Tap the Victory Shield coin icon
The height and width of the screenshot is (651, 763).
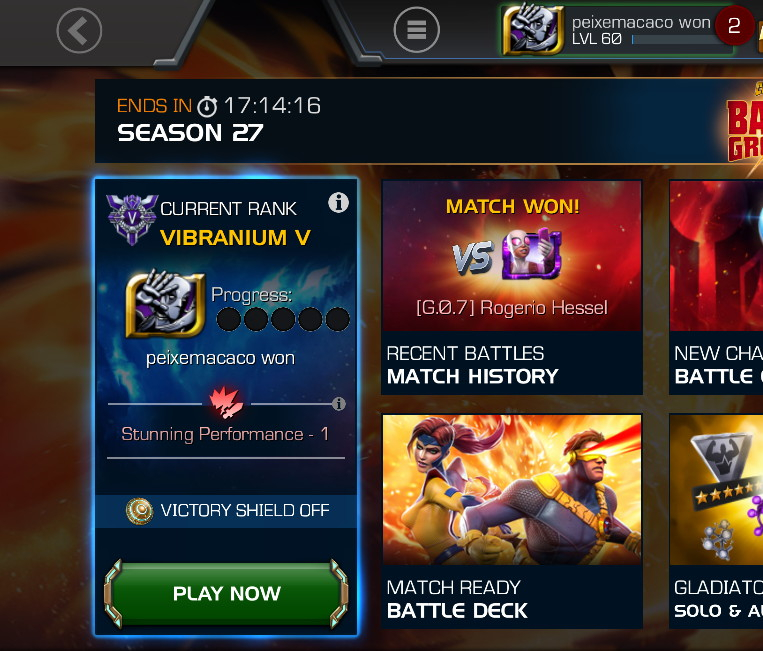click(140, 511)
